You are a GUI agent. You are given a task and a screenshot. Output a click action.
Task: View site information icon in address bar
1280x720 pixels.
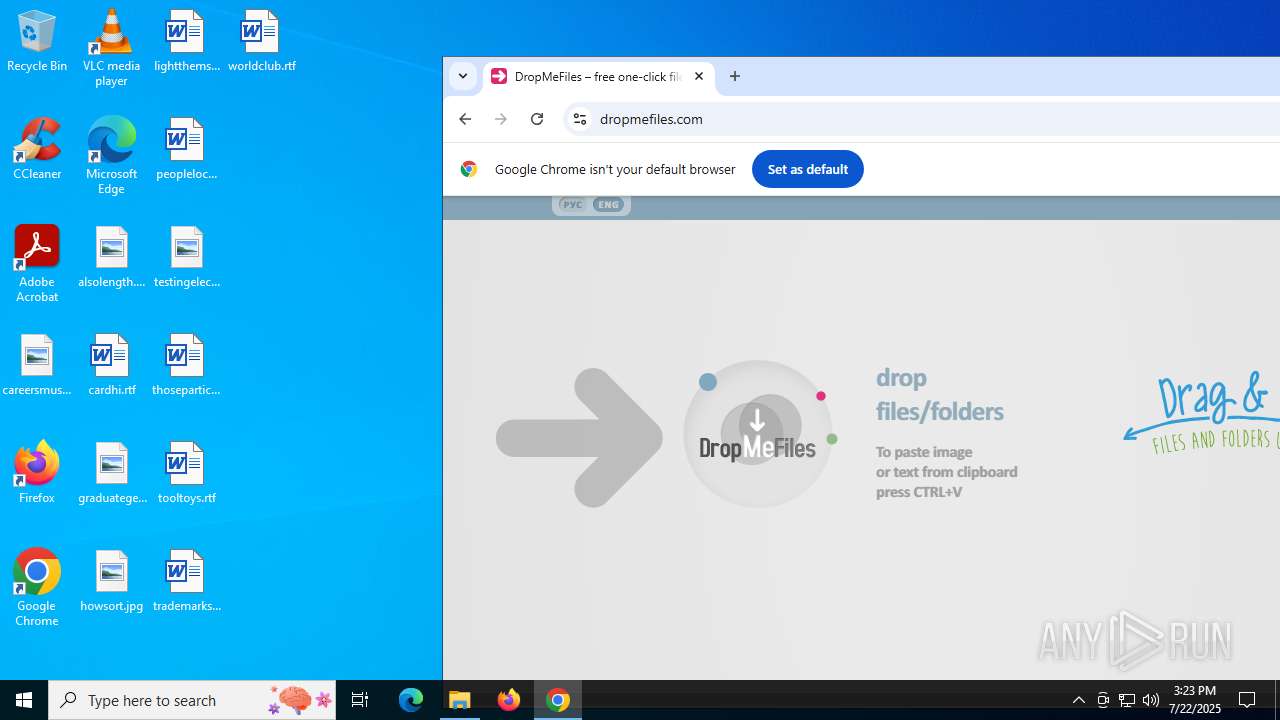pos(579,119)
